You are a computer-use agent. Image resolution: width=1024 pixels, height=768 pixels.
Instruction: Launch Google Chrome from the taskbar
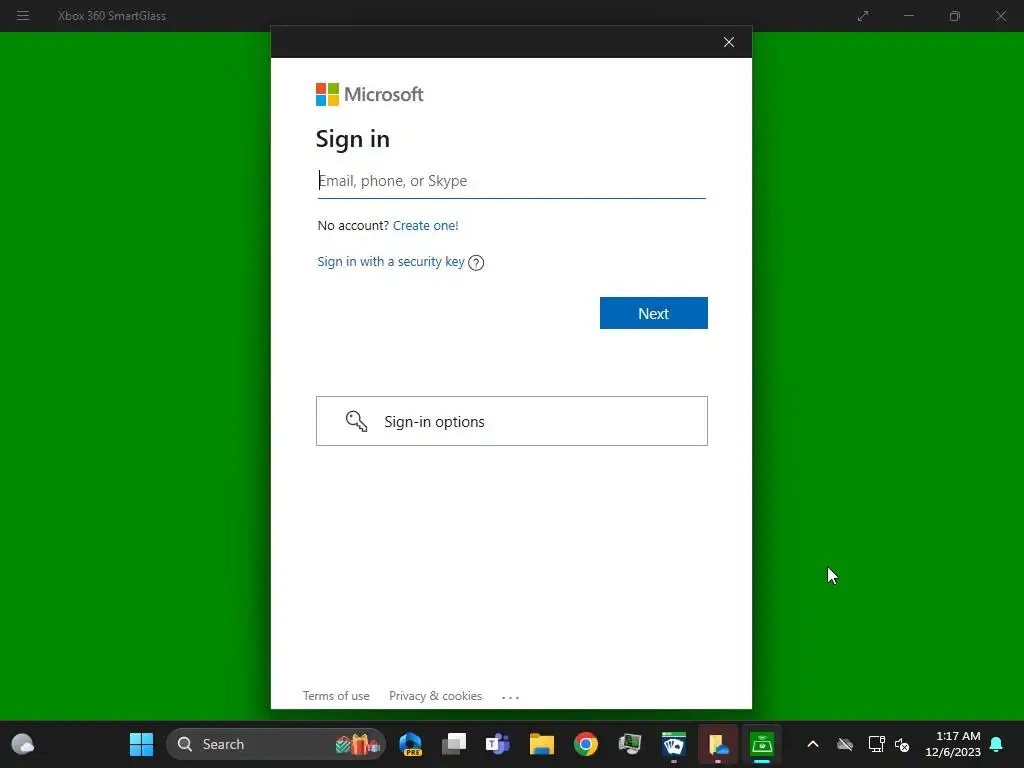pyautogui.click(x=586, y=744)
